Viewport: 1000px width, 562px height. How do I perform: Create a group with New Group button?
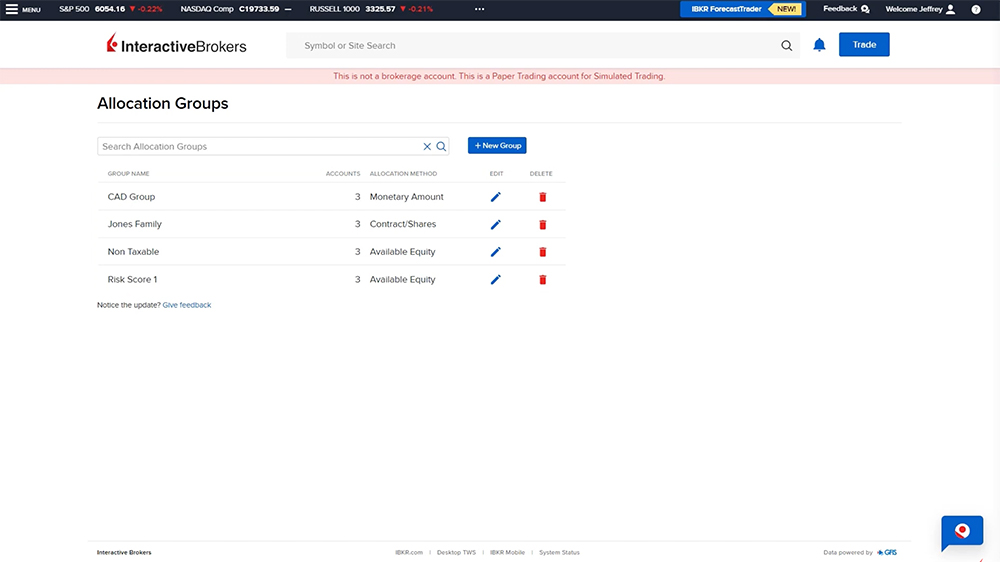click(497, 145)
